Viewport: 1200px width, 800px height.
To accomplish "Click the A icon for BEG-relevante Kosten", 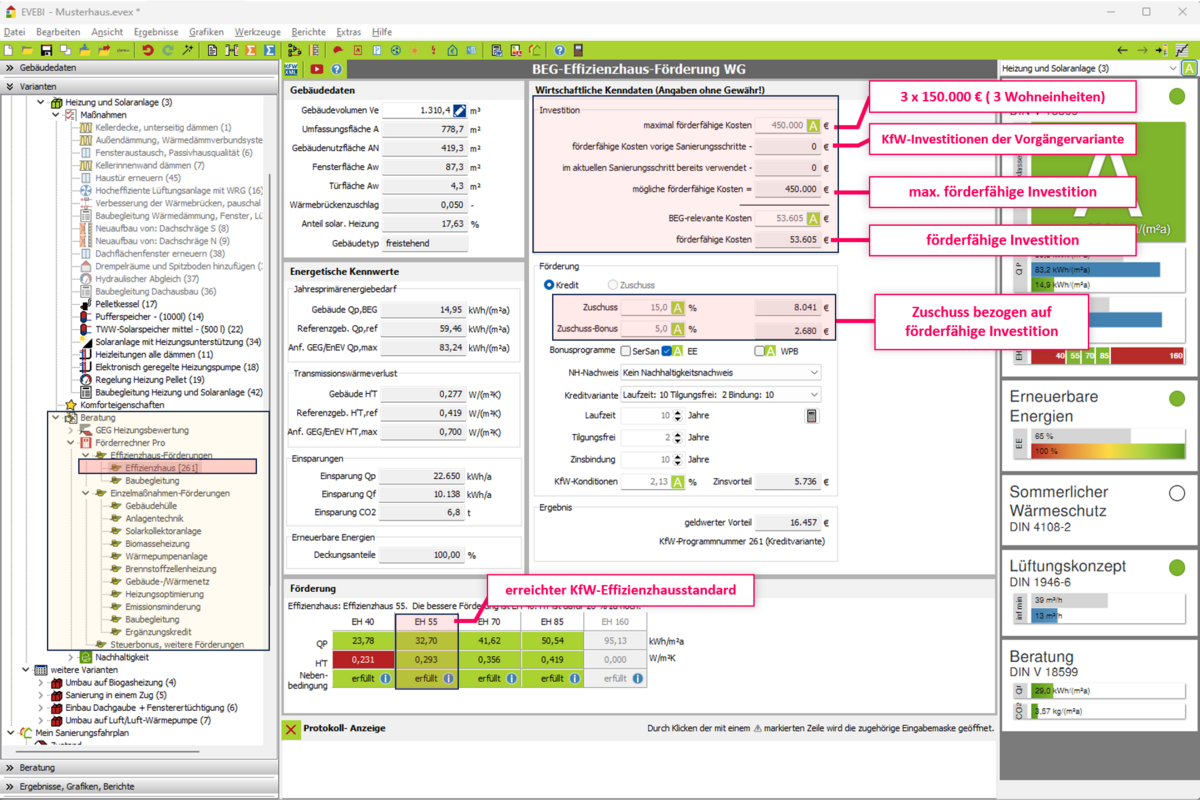I will coord(813,218).
